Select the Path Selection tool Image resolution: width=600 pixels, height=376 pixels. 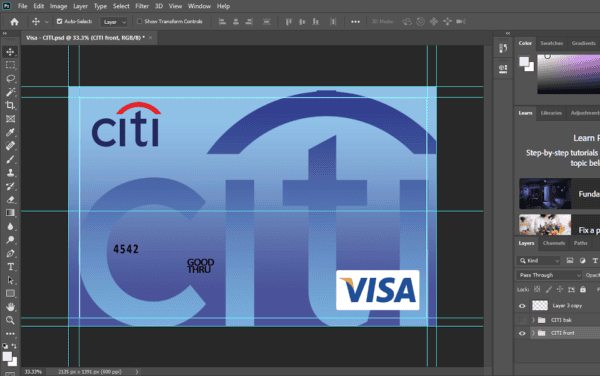(x=10, y=280)
